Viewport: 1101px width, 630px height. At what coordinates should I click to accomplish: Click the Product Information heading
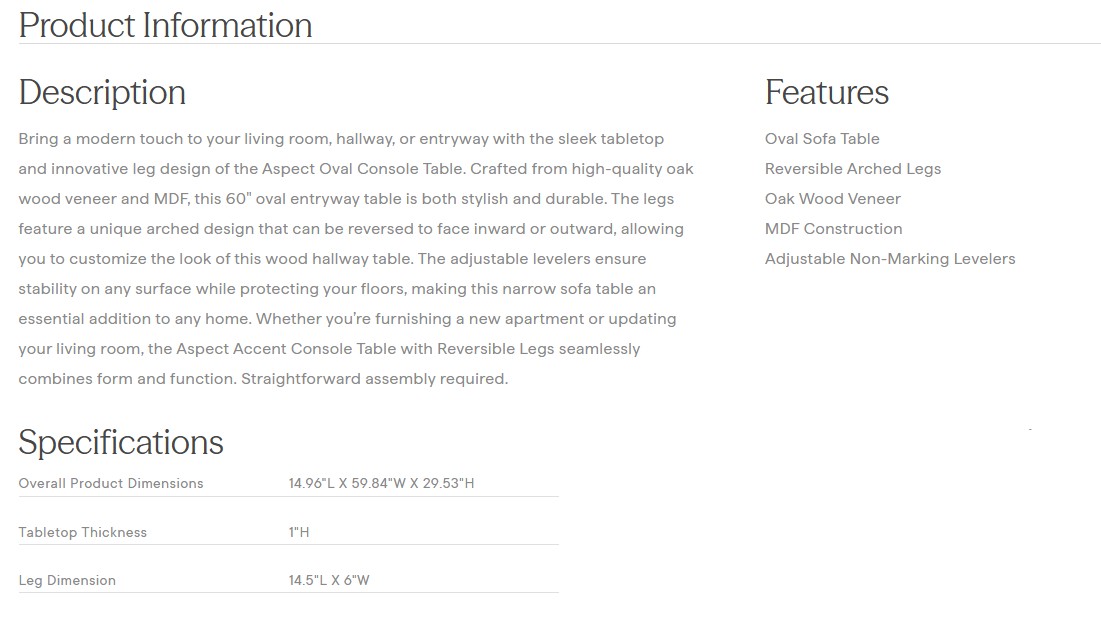165,25
